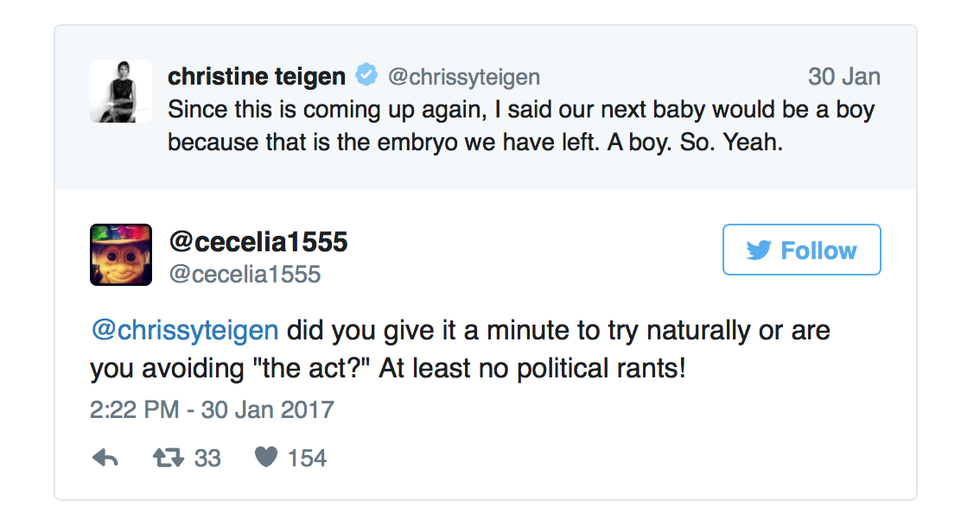The height and width of the screenshot is (532, 980).
Task: Click the like count 154
Action: [x=307, y=458]
